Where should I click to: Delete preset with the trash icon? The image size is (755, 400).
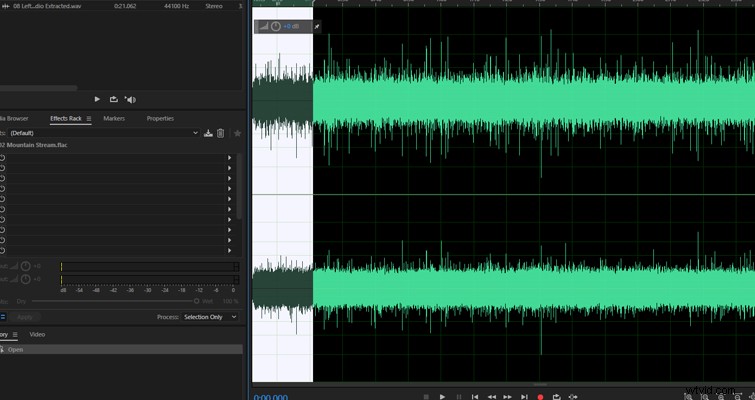coord(221,133)
